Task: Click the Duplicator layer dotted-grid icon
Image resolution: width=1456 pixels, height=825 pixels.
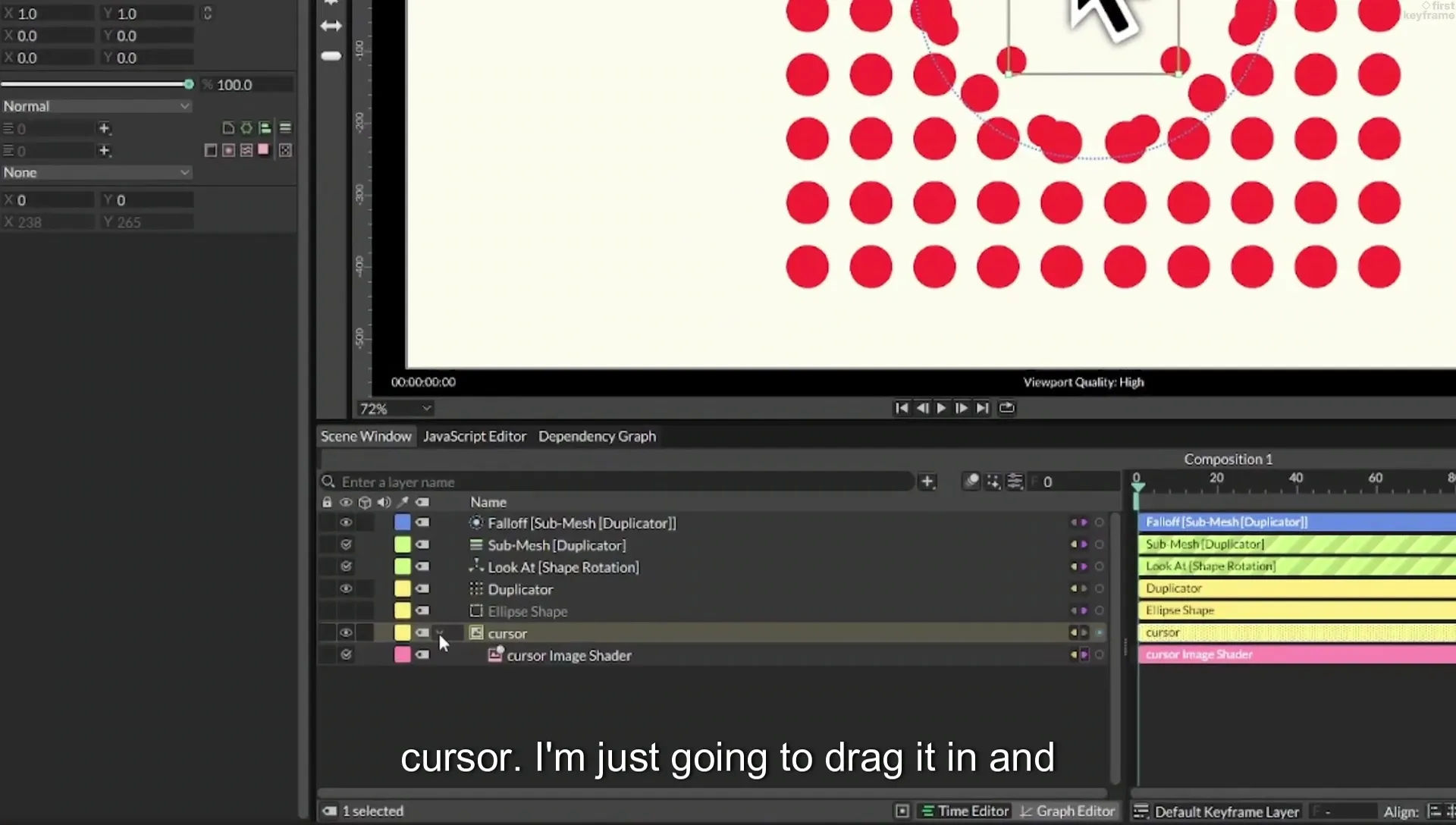Action: tap(476, 588)
